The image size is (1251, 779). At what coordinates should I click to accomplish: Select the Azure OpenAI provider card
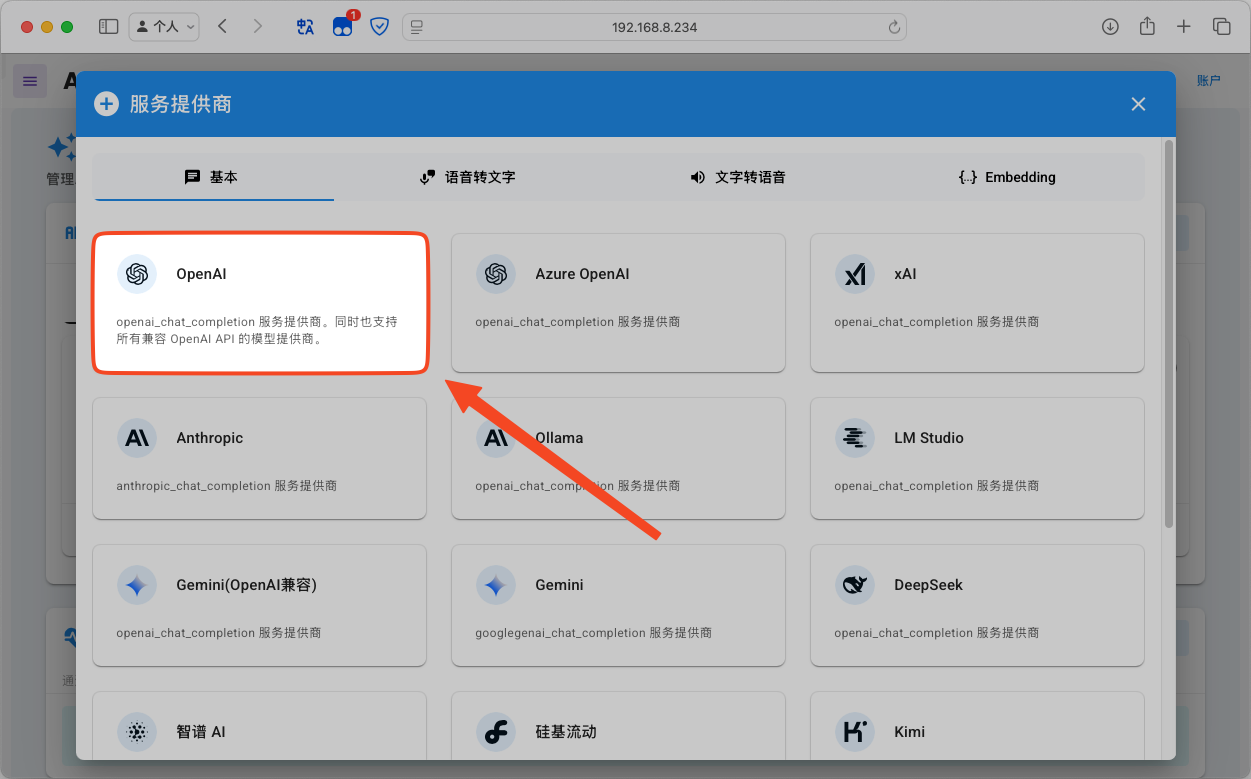tap(618, 303)
